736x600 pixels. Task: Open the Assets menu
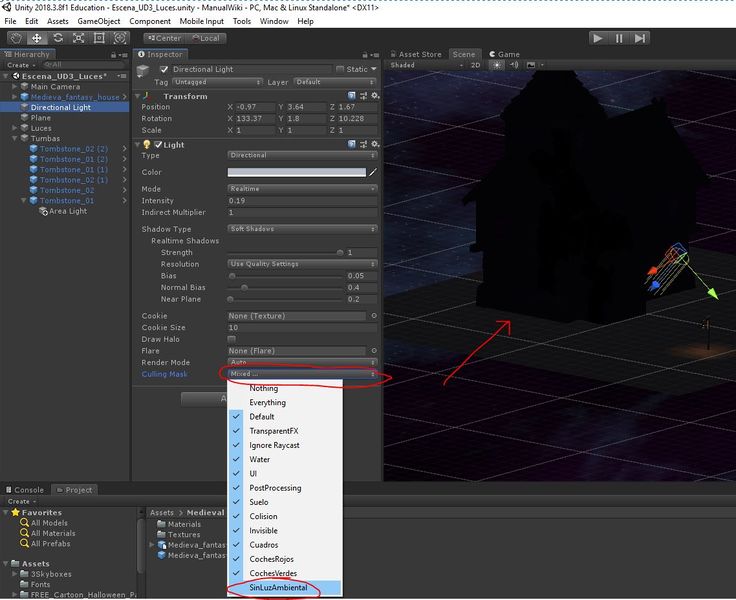click(58, 21)
